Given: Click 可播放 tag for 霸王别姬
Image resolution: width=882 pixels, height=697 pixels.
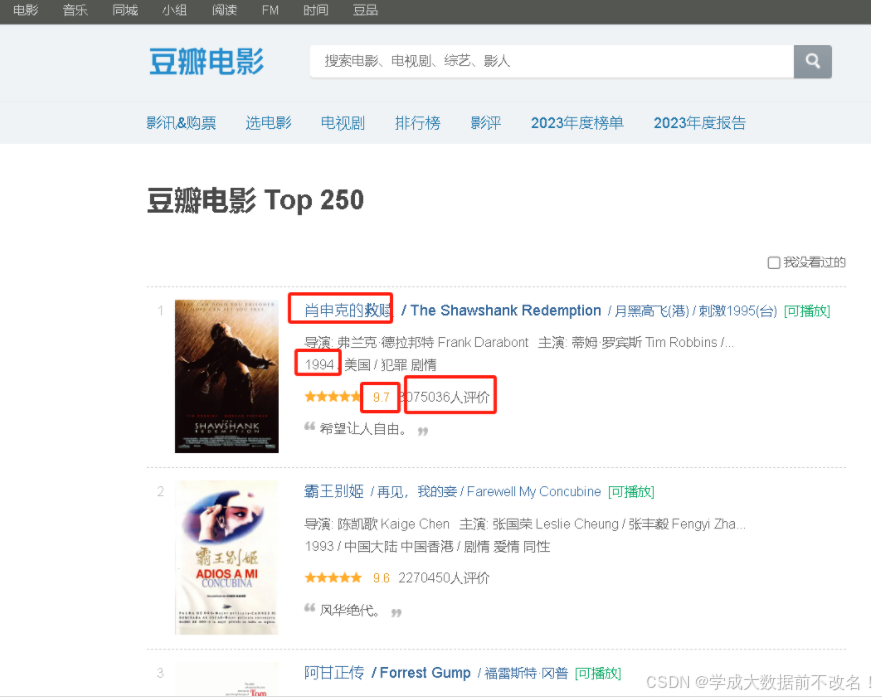Looking at the screenshot, I should 631,492.
